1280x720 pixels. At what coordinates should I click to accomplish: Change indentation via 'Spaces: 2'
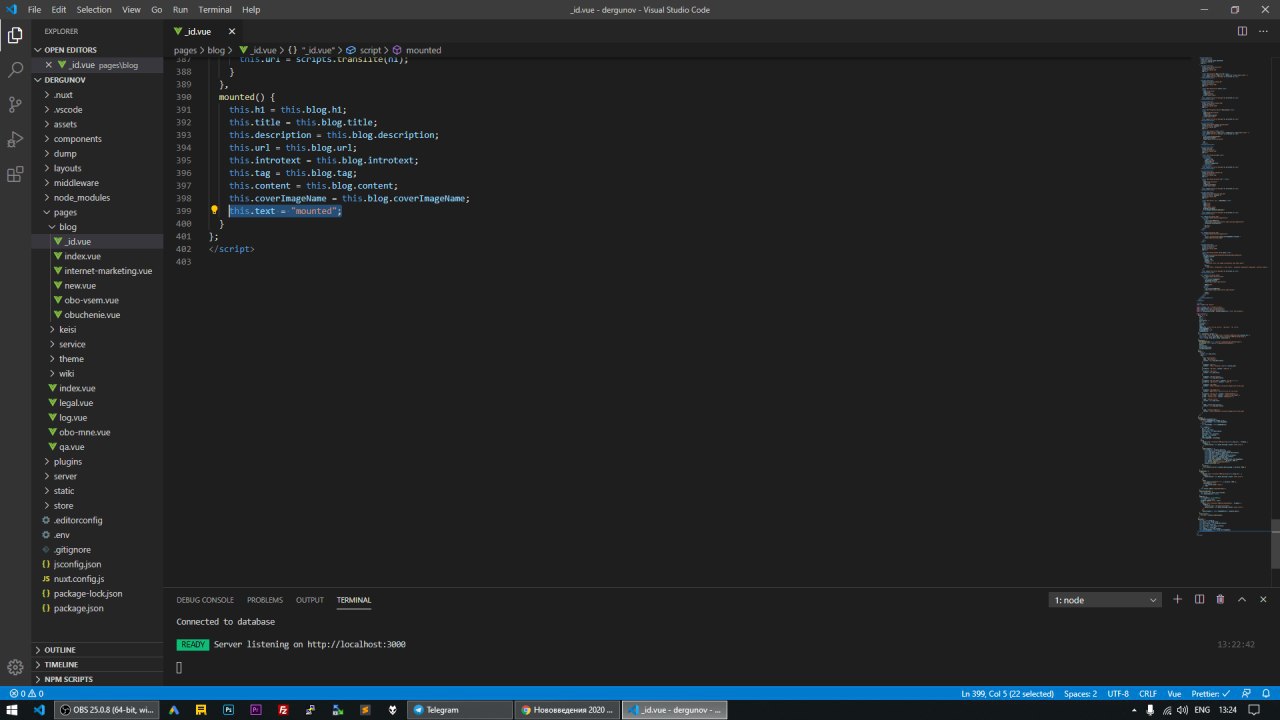click(1080, 694)
